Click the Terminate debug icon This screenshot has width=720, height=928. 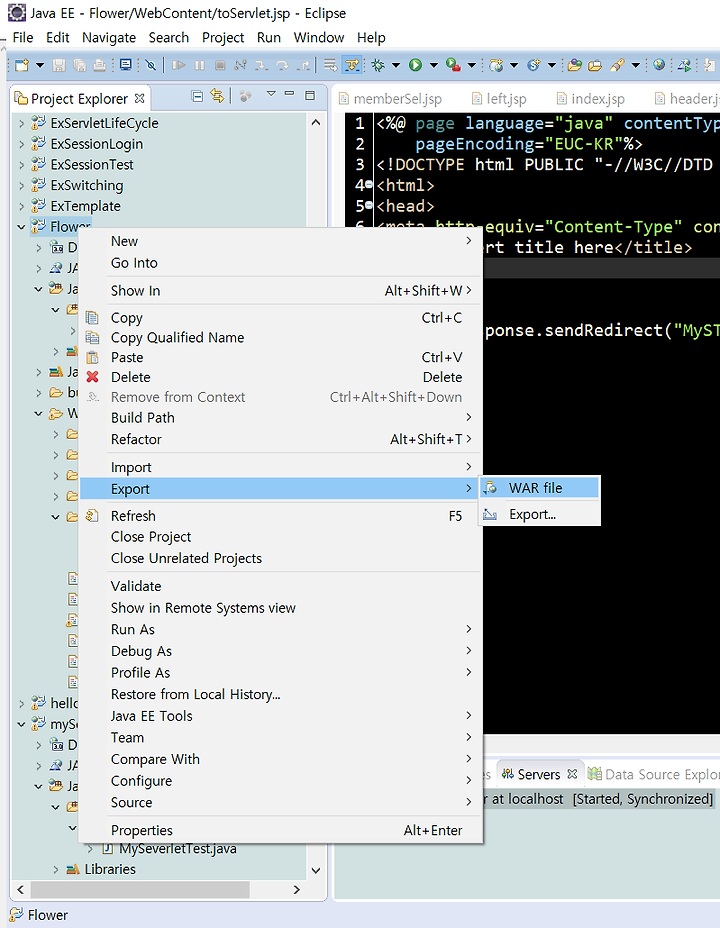coord(220,65)
